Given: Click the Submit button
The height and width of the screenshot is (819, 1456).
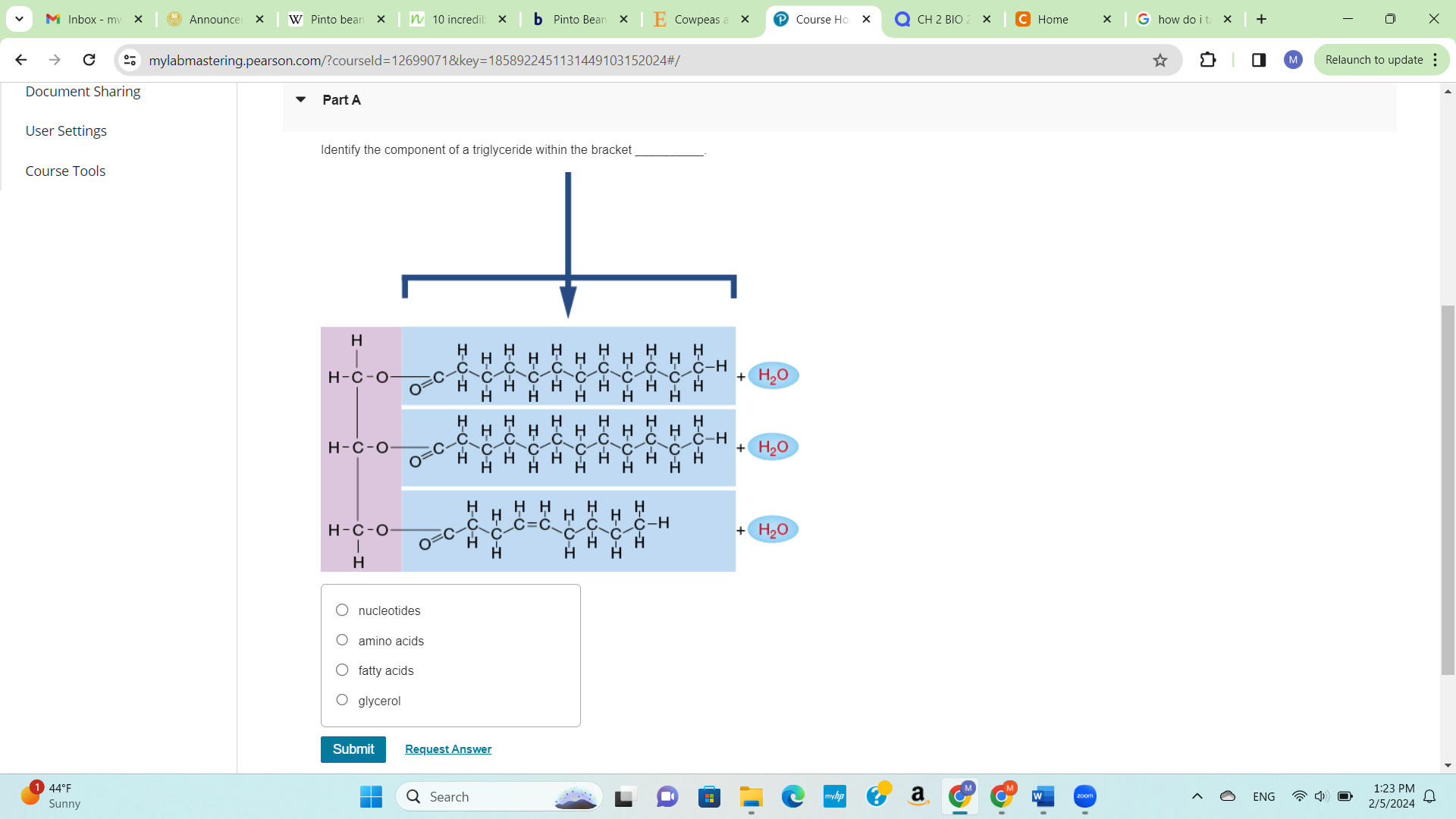Looking at the screenshot, I should click(353, 748).
